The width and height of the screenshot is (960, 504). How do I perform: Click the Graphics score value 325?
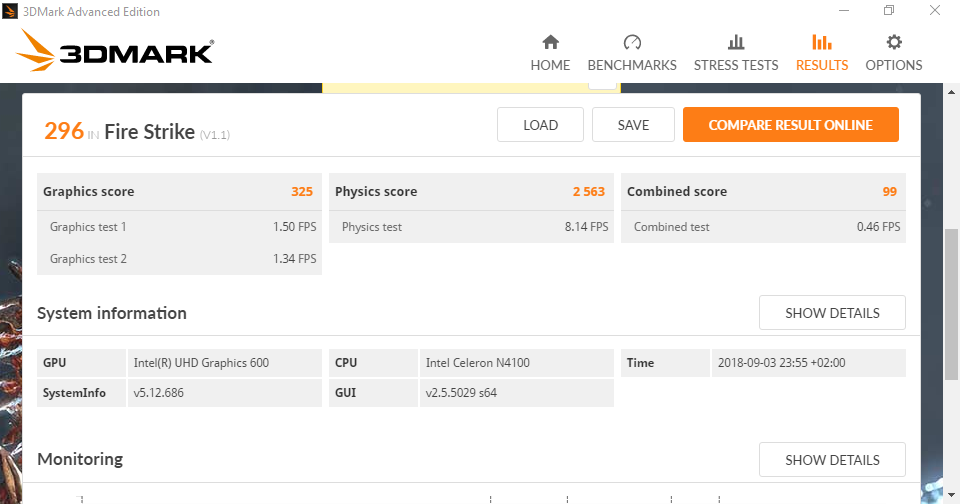pos(302,192)
